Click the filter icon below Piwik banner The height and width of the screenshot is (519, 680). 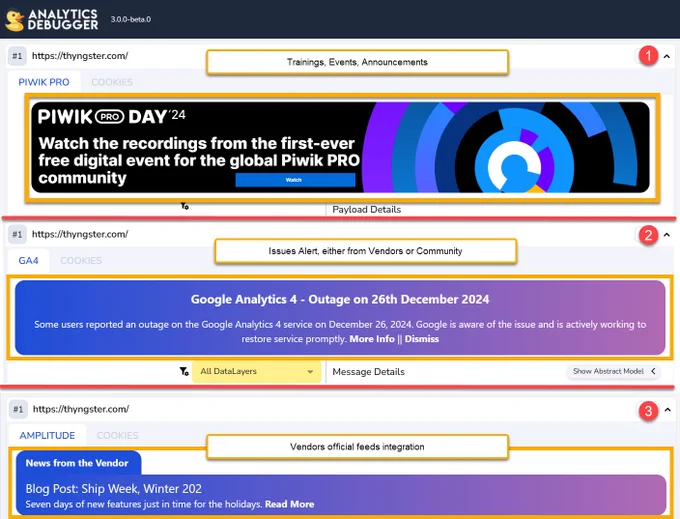point(185,206)
